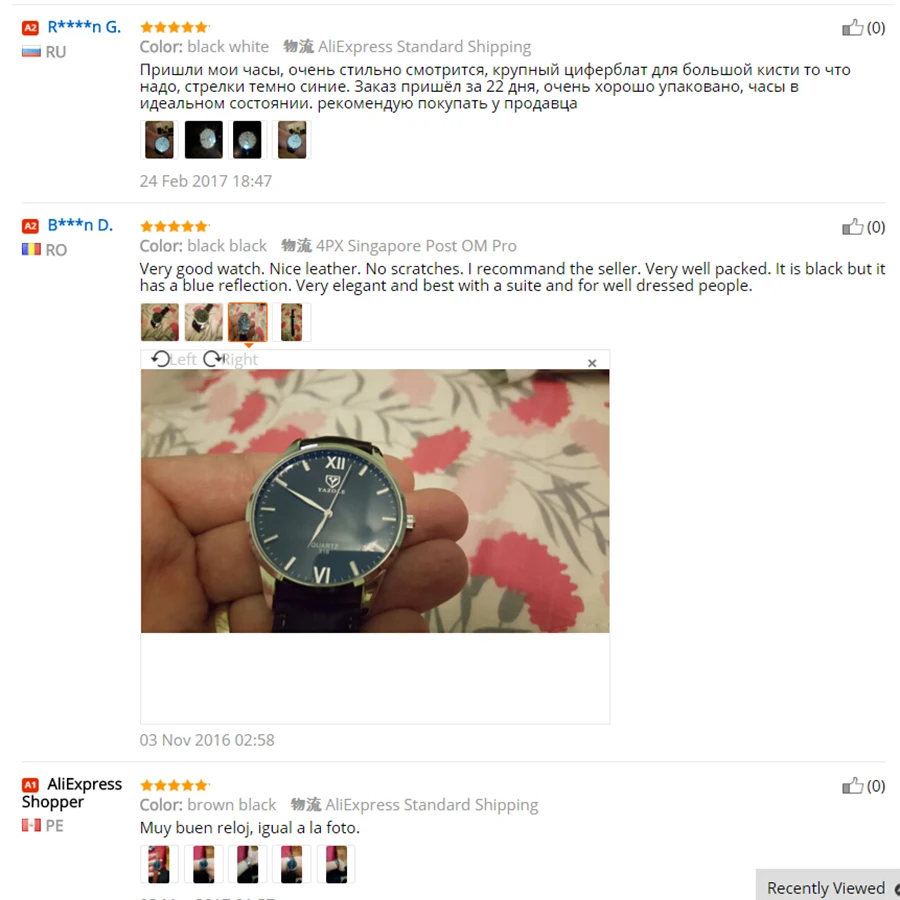
Task: Rotate the enlarged photo left
Action: (x=174, y=359)
